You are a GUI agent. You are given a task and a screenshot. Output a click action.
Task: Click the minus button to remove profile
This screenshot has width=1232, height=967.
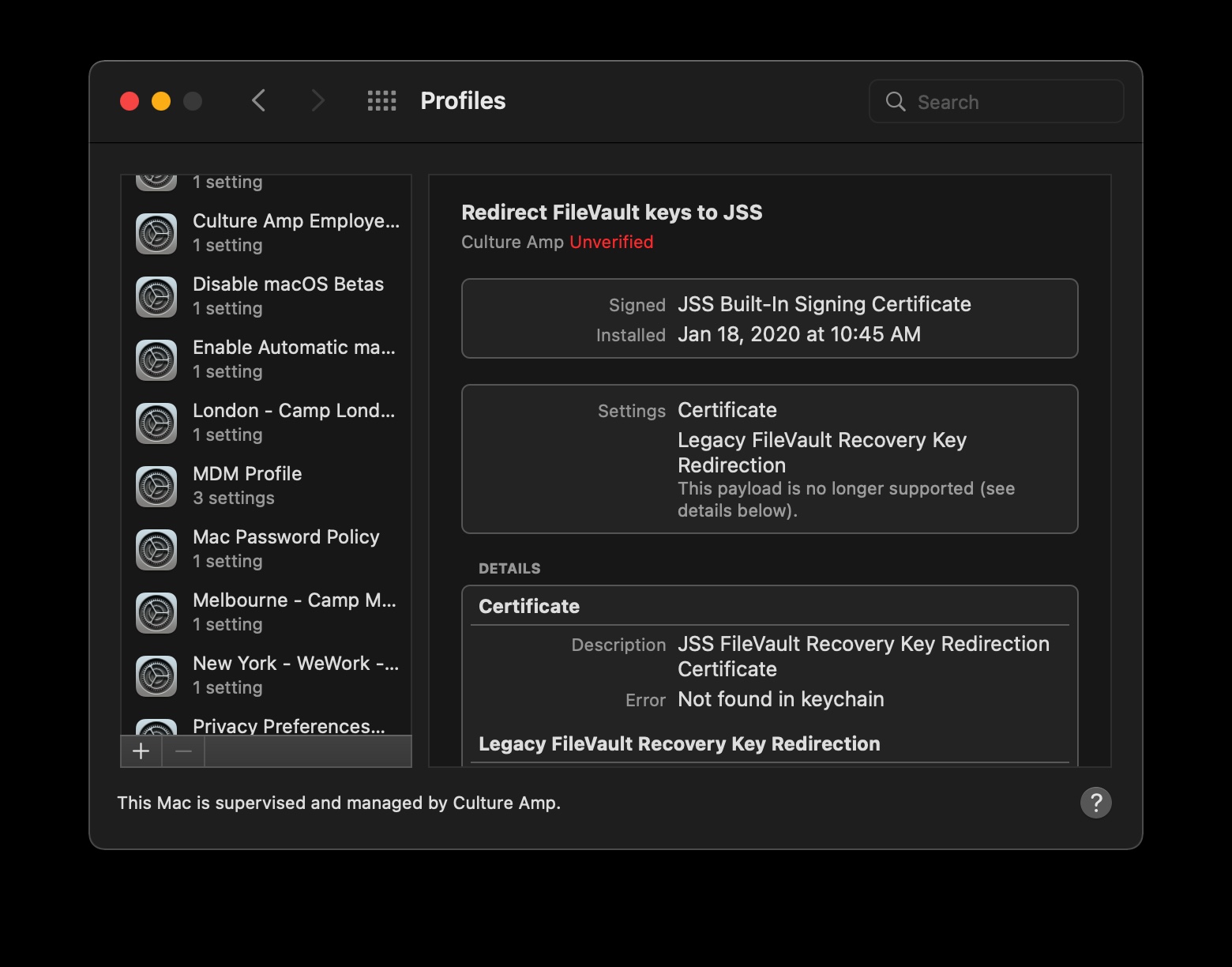pyautogui.click(x=183, y=751)
